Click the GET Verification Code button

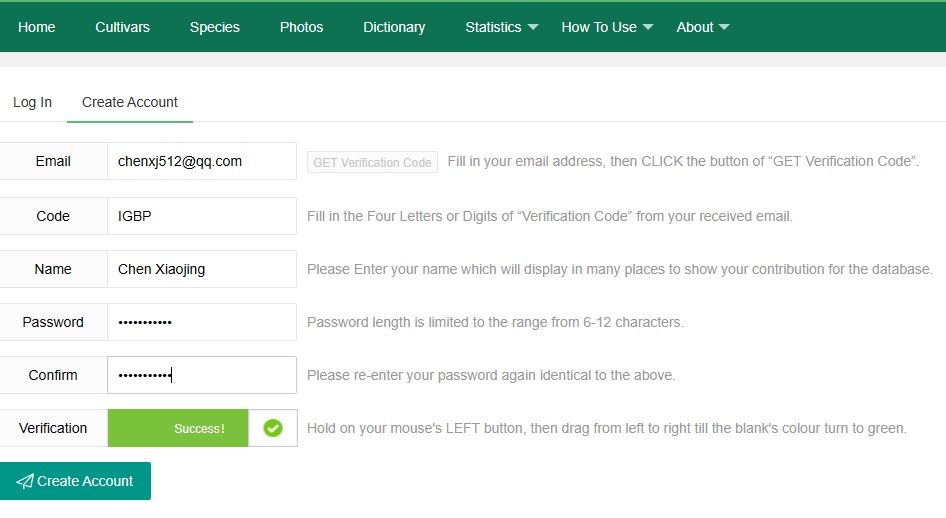click(372, 162)
